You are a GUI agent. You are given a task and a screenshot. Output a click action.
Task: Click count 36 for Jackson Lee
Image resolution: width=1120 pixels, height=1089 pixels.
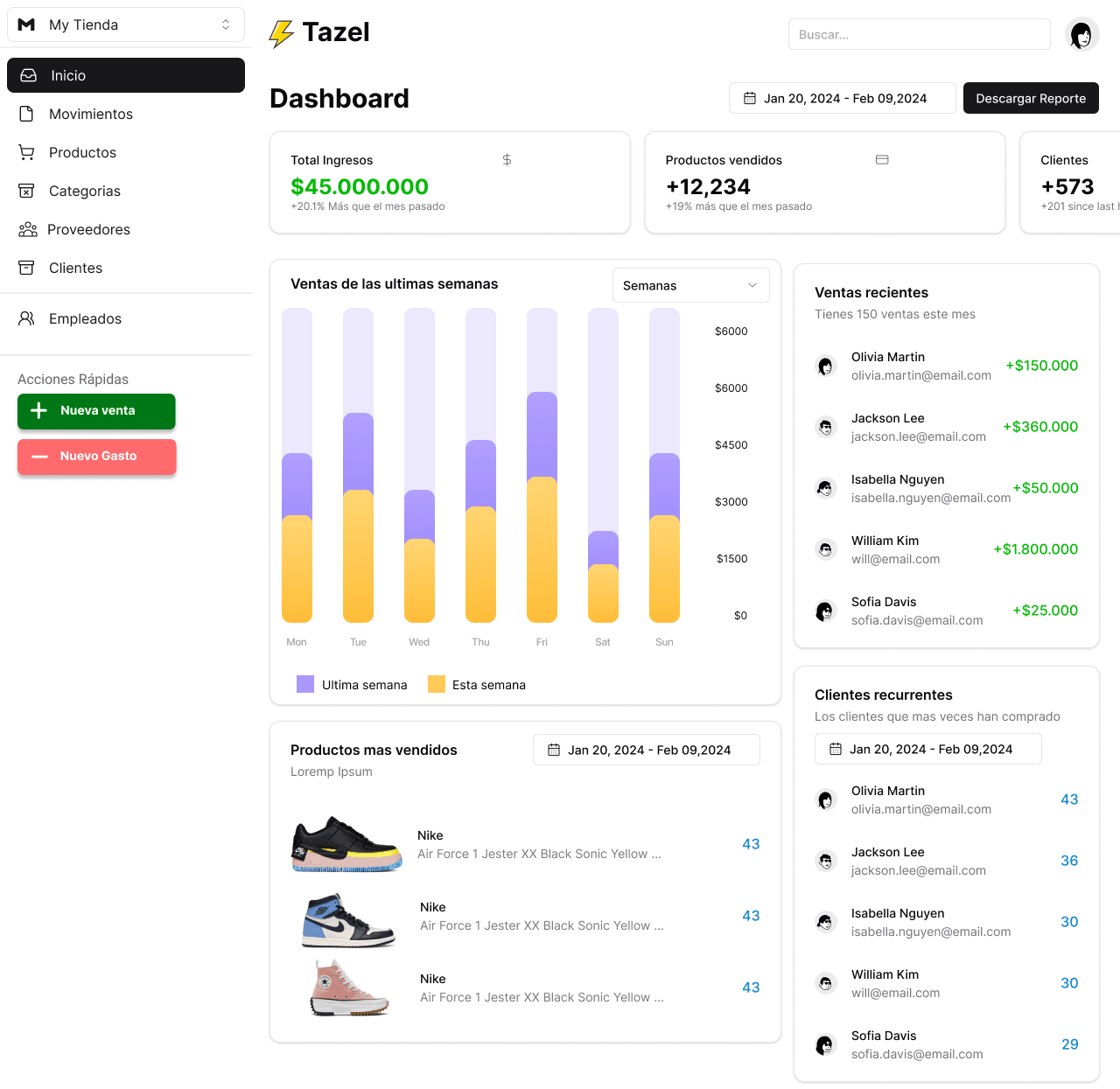tap(1069, 861)
